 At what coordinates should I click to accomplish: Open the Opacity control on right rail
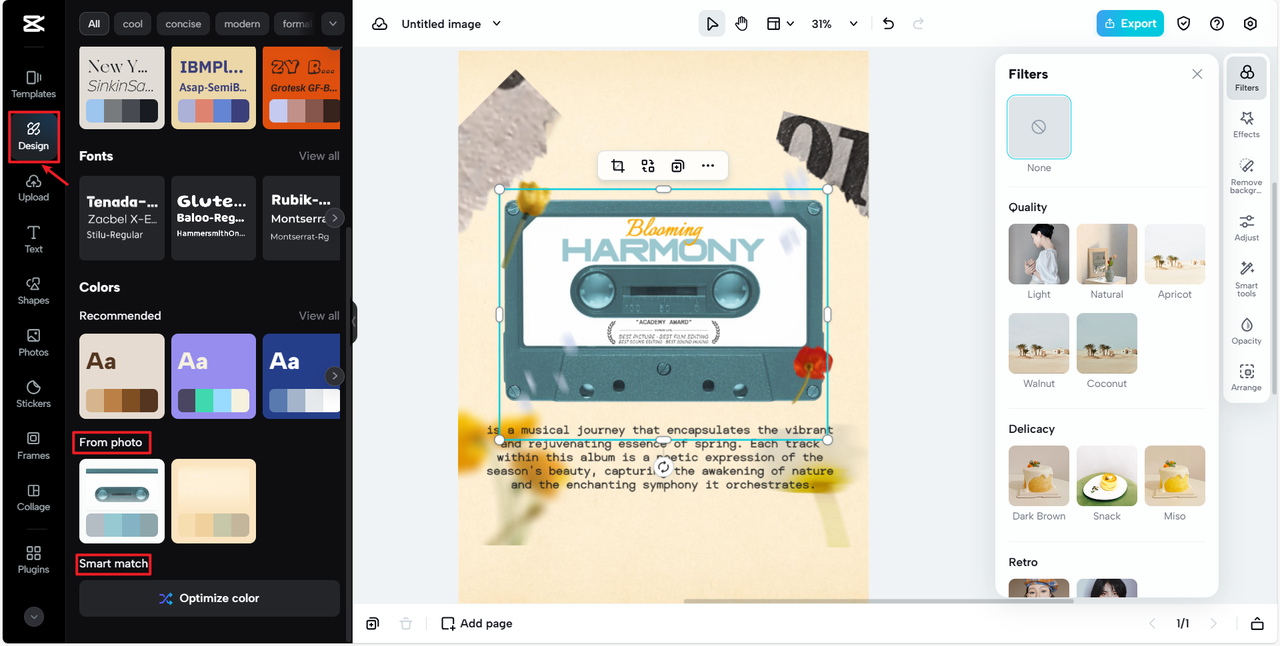[1246, 331]
